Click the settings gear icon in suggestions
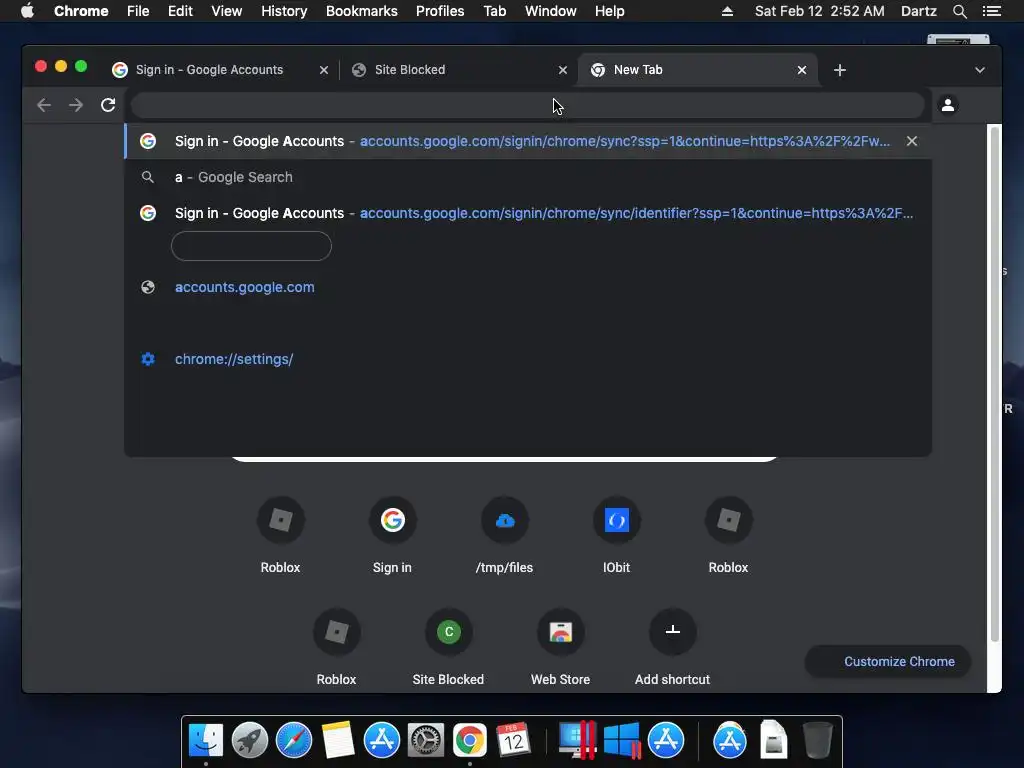 point(148,359)
